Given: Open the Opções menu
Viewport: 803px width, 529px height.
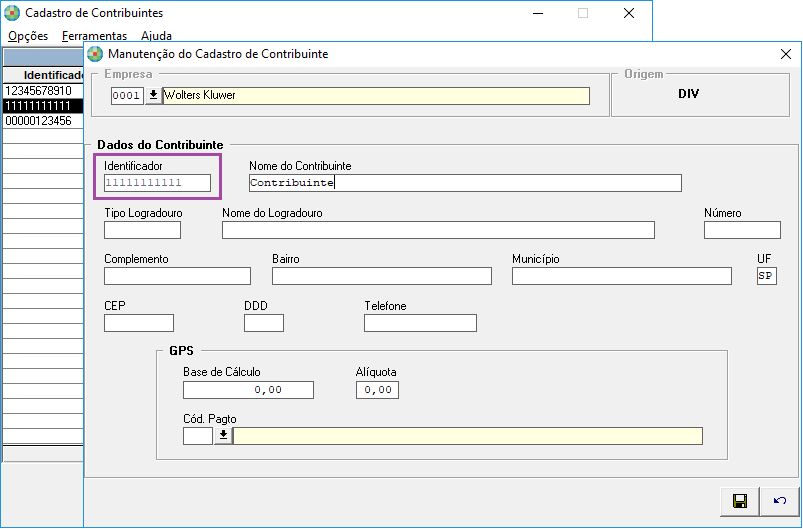Looking at the screenshot, I should pos(28,36).
